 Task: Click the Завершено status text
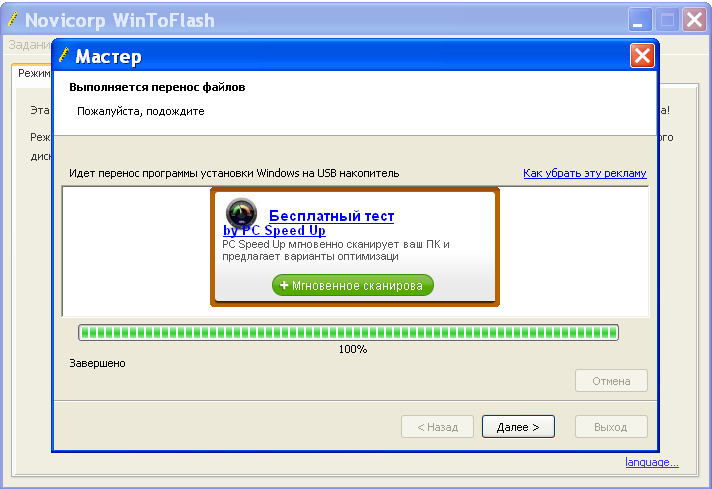coord(97,363)
